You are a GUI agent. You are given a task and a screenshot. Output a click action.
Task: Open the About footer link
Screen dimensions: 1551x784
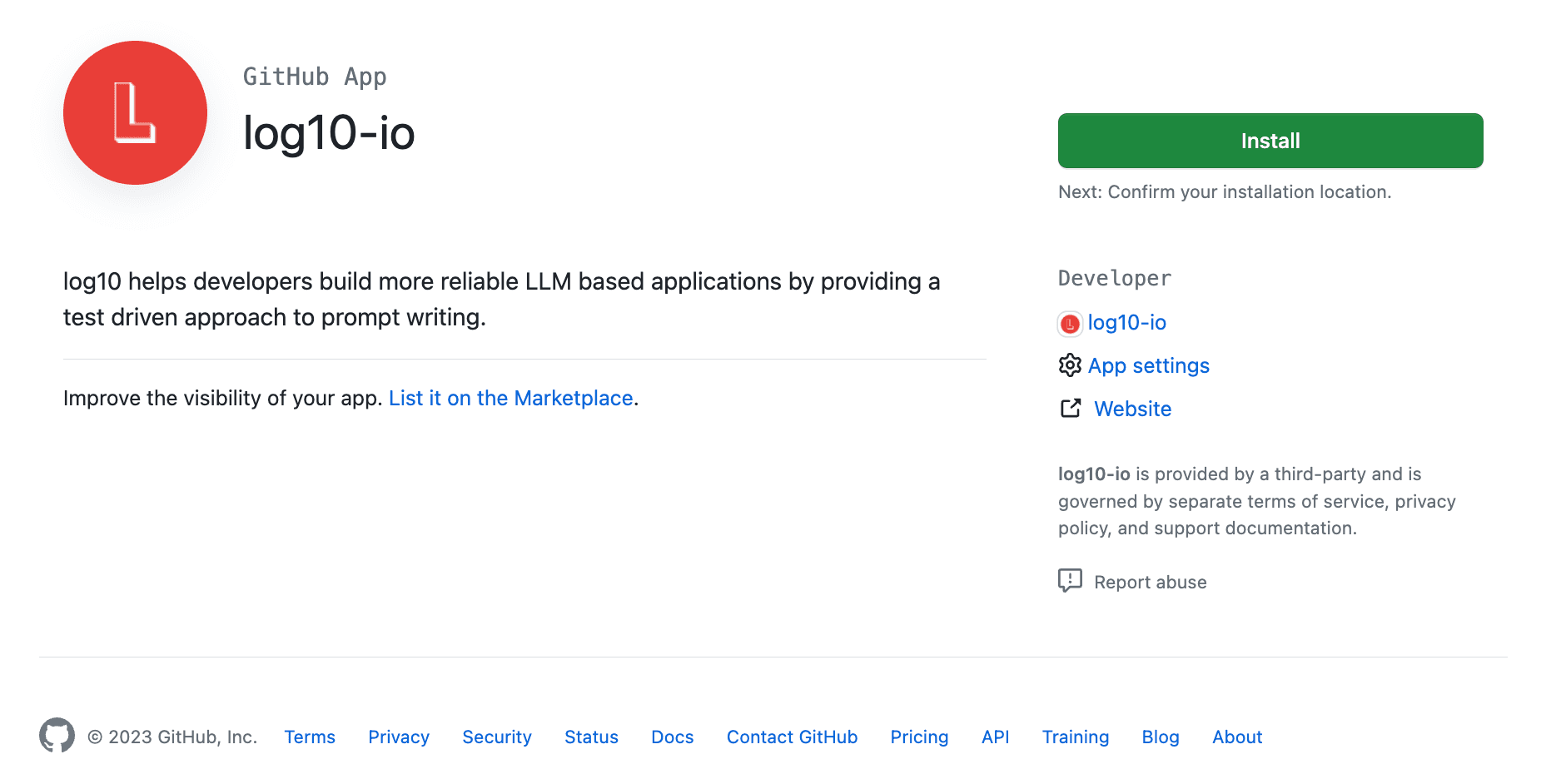coord(1237,737)
